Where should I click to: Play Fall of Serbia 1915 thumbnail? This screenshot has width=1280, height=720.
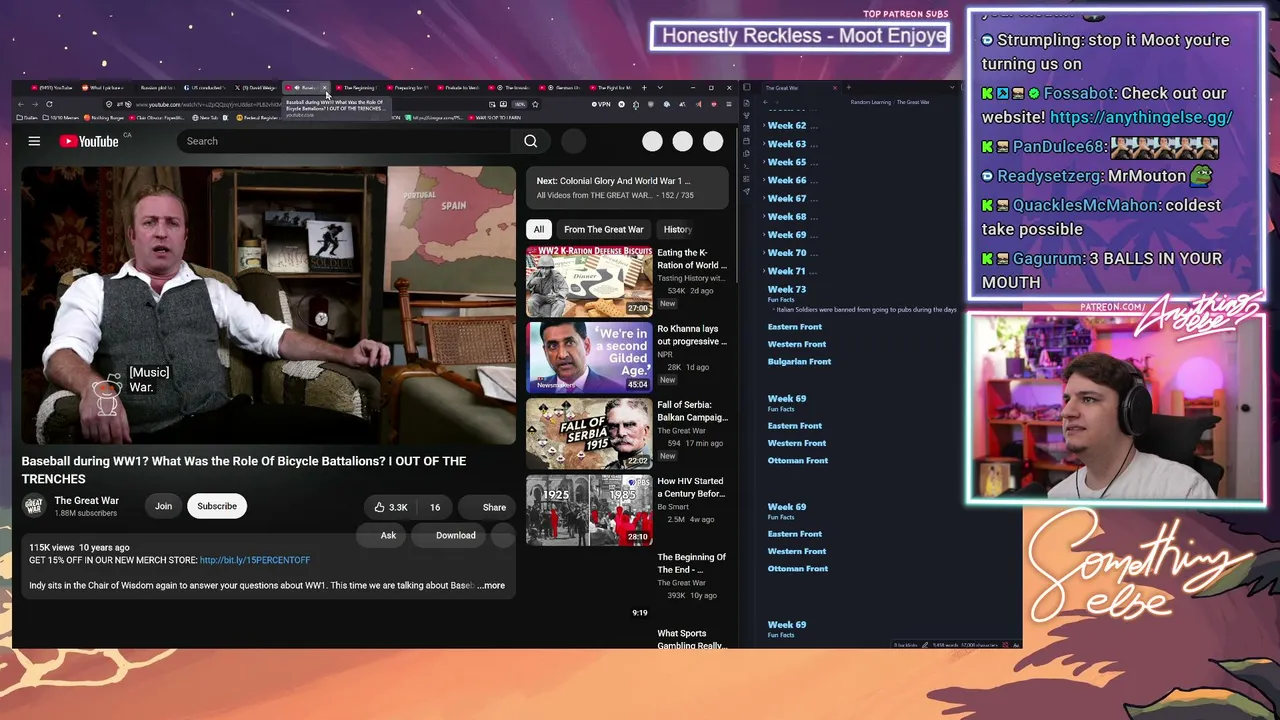click(589, 434)
